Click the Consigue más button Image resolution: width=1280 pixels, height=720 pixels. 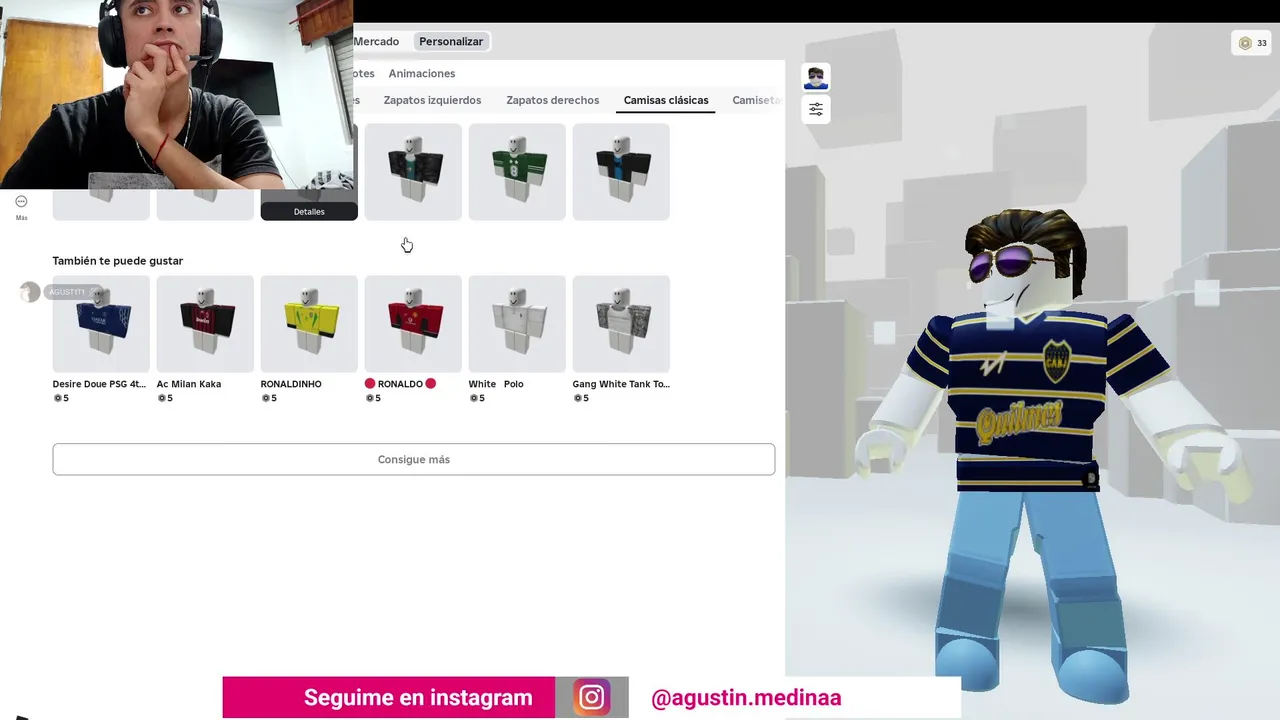coord(414,460)
